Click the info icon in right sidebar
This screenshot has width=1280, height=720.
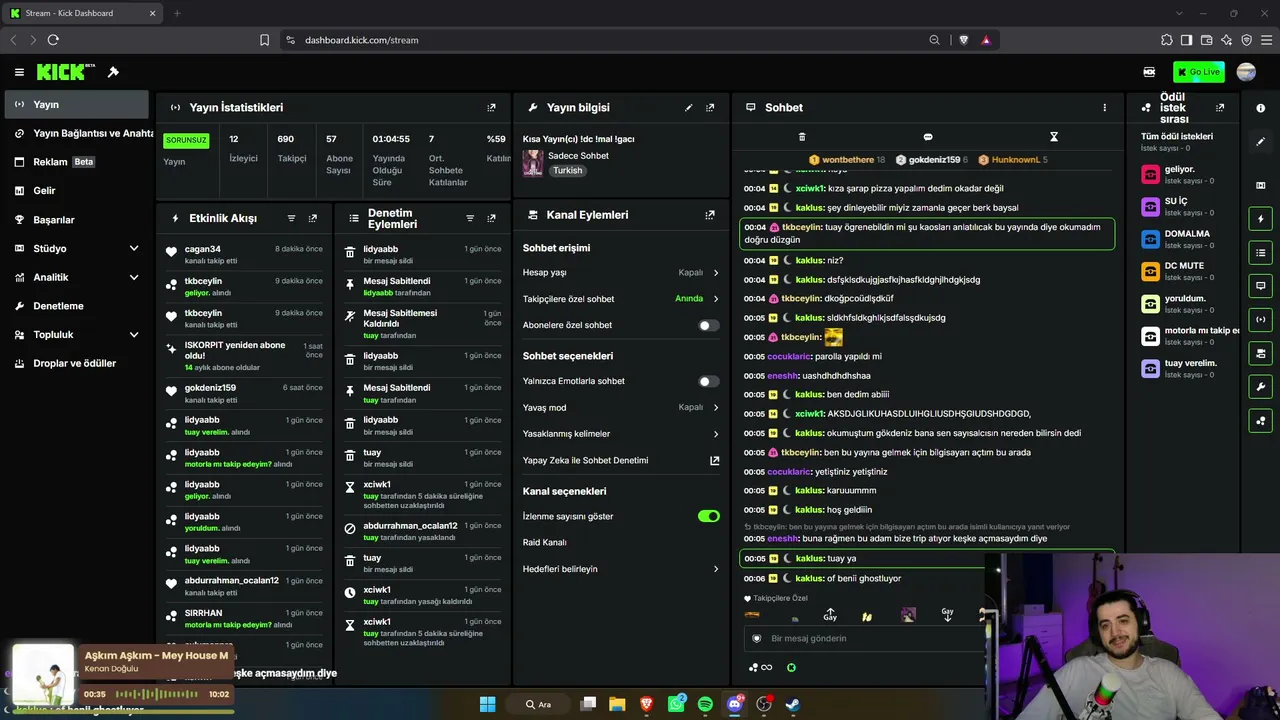(x=1260, y=108)
